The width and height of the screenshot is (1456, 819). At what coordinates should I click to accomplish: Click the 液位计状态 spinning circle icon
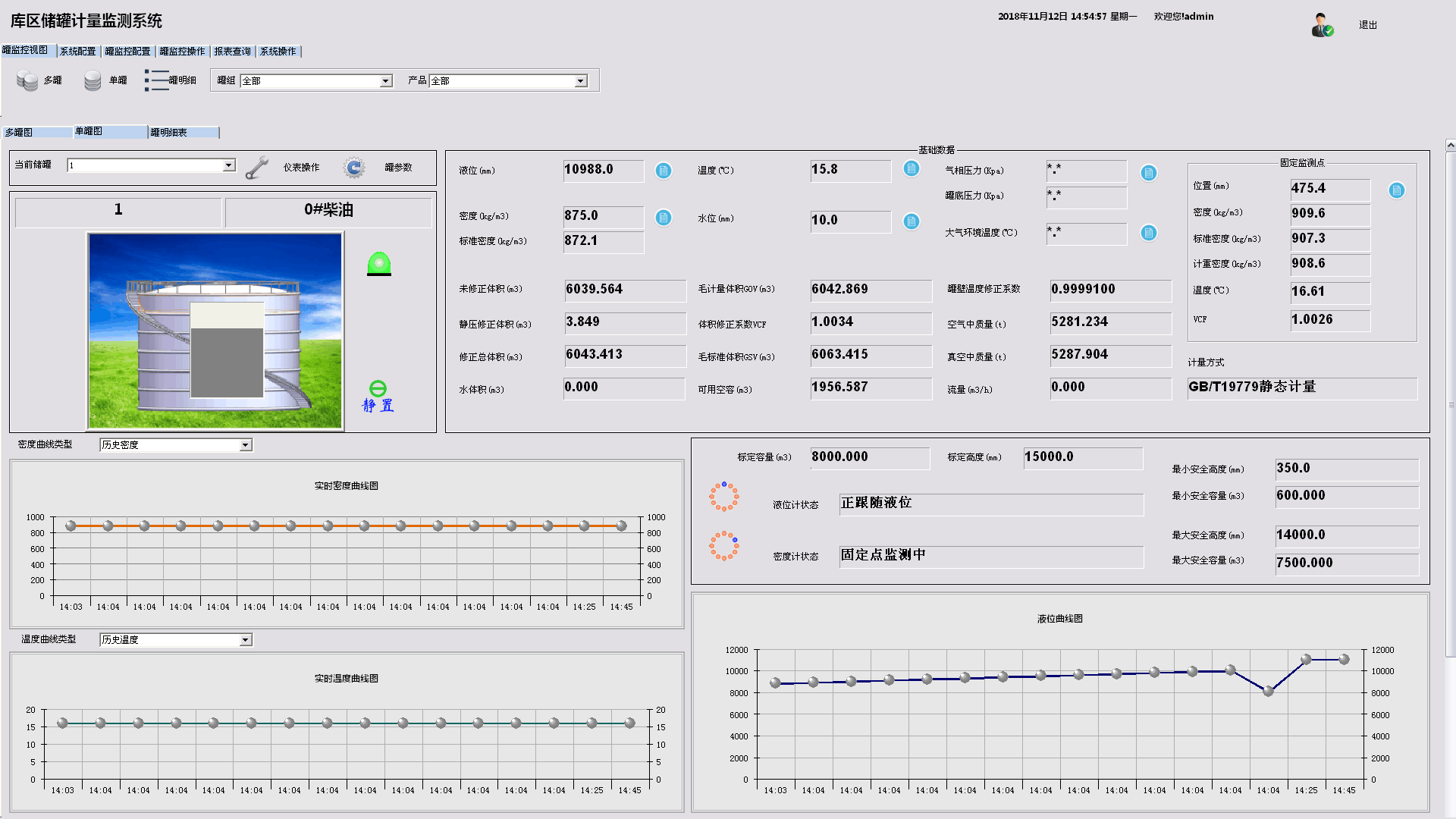pos(723,497)
